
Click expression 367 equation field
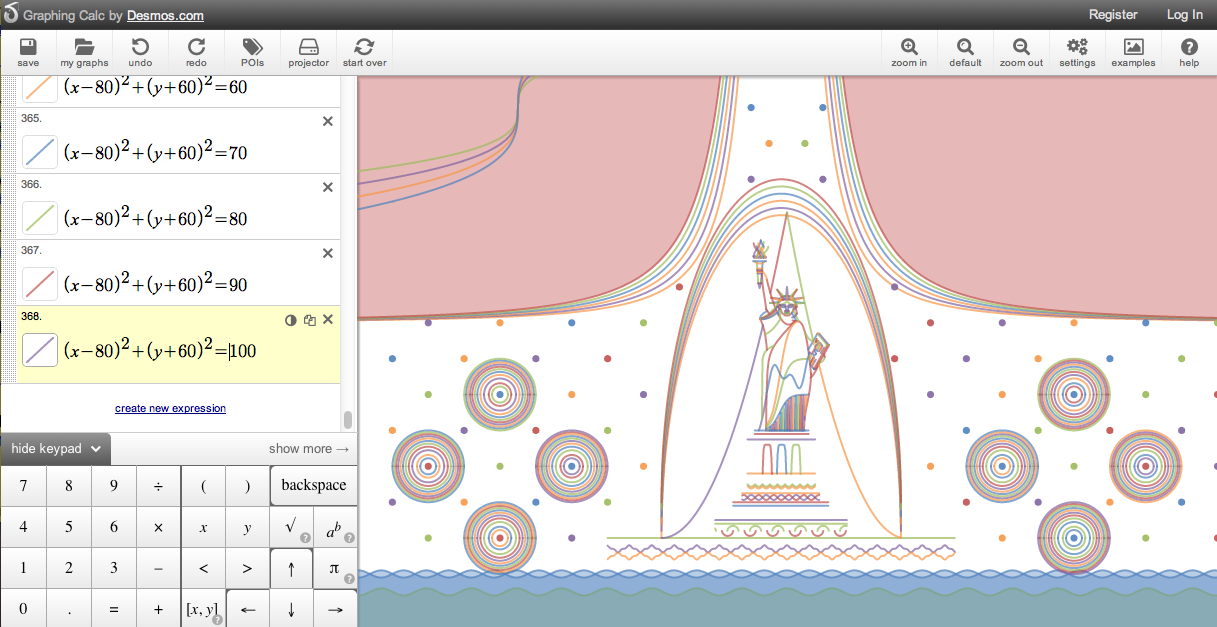[156, 284]
